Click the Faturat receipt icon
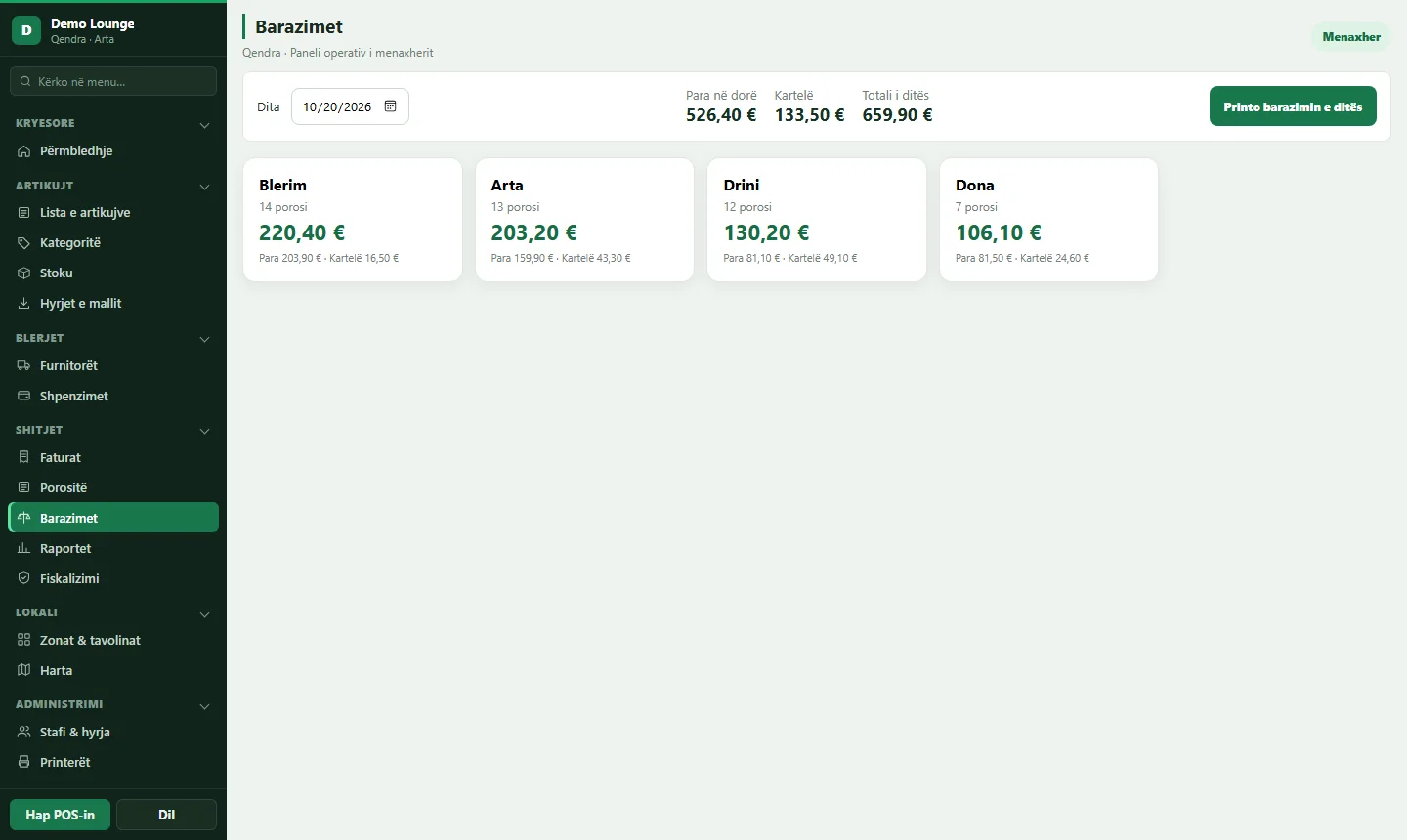The width and height of the screenshot is (1407, 840). click(x=24, y=458)
